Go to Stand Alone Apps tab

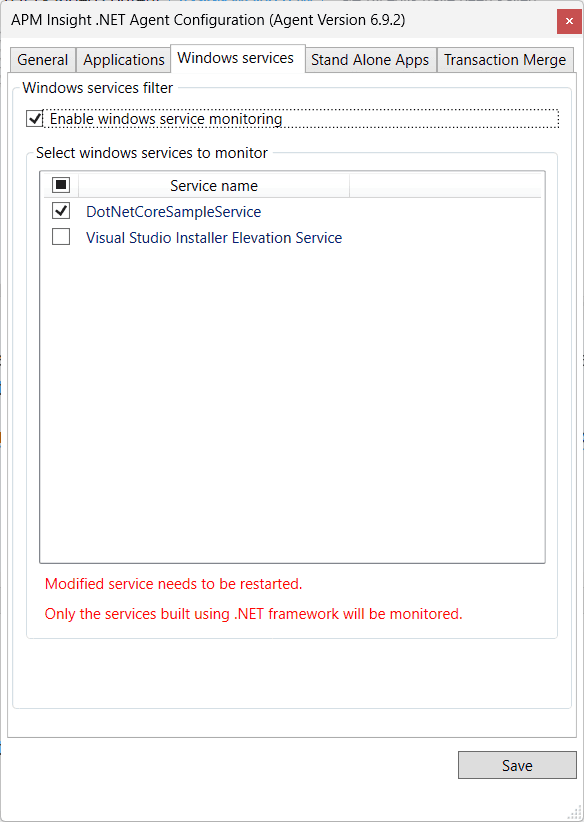click(370, 60)
